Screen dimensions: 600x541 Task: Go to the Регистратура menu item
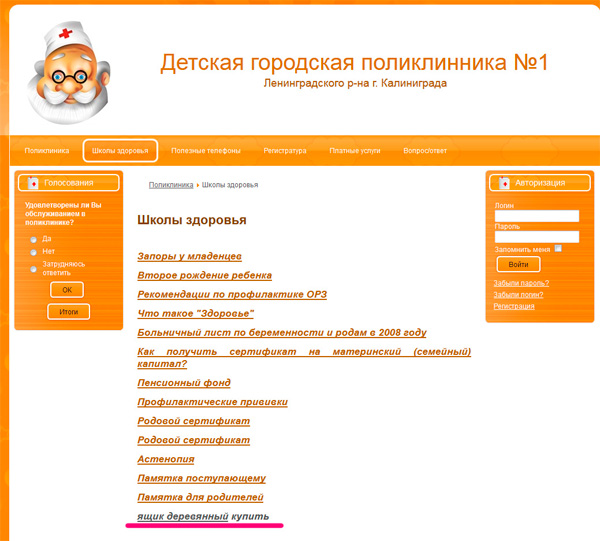[285, 151]
